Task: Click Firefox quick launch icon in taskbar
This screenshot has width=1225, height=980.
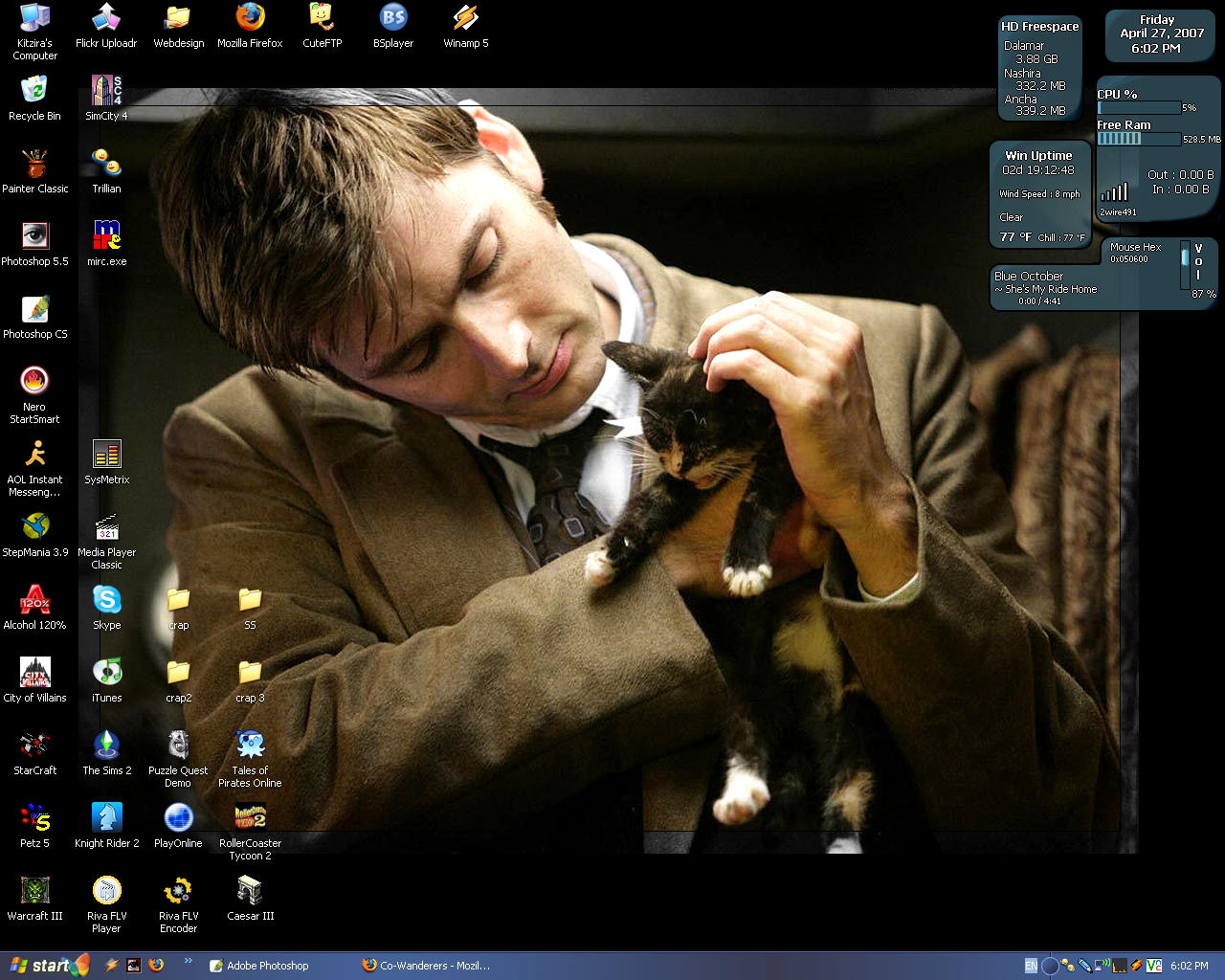Action: point(155,966)
